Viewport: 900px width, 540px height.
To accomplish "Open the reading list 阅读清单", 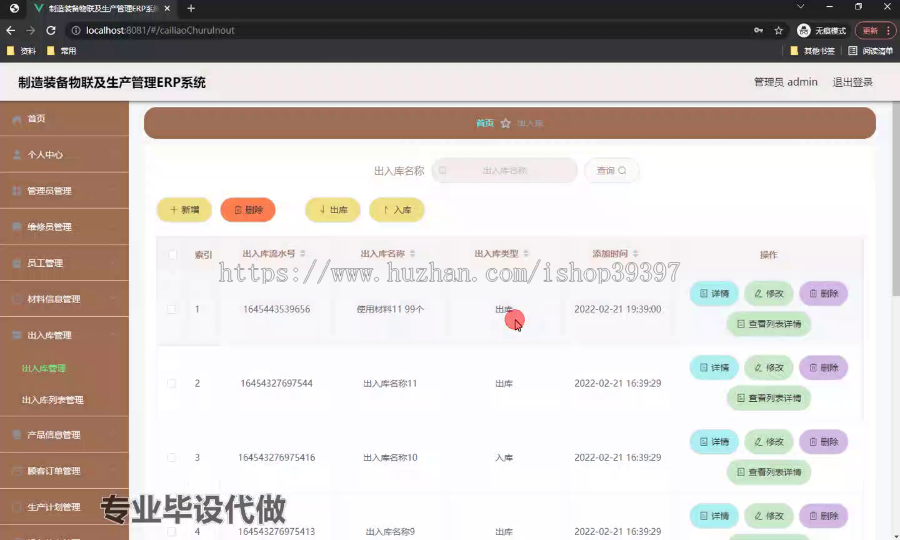I will pyautogui.click(x=871, y=51).
